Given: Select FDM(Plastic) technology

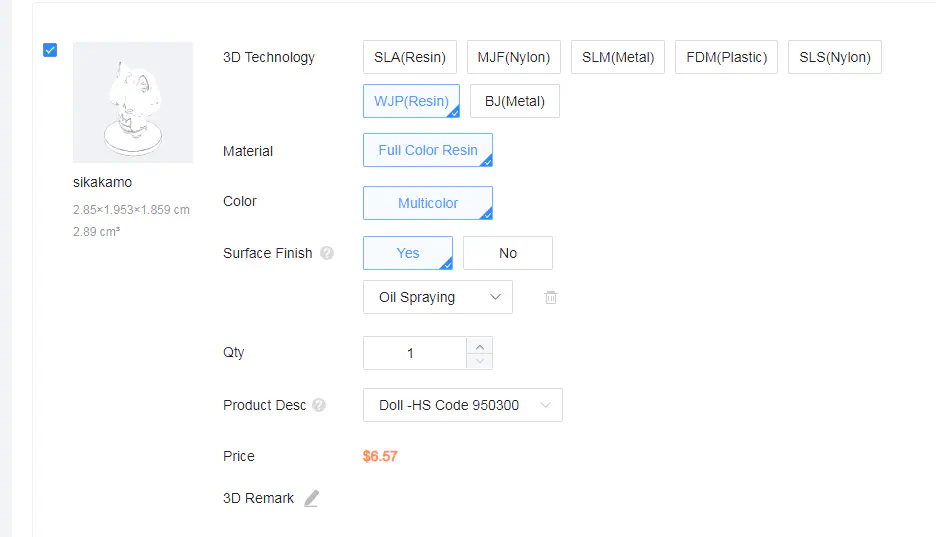Looking at the screenshot, I should 726,57.
